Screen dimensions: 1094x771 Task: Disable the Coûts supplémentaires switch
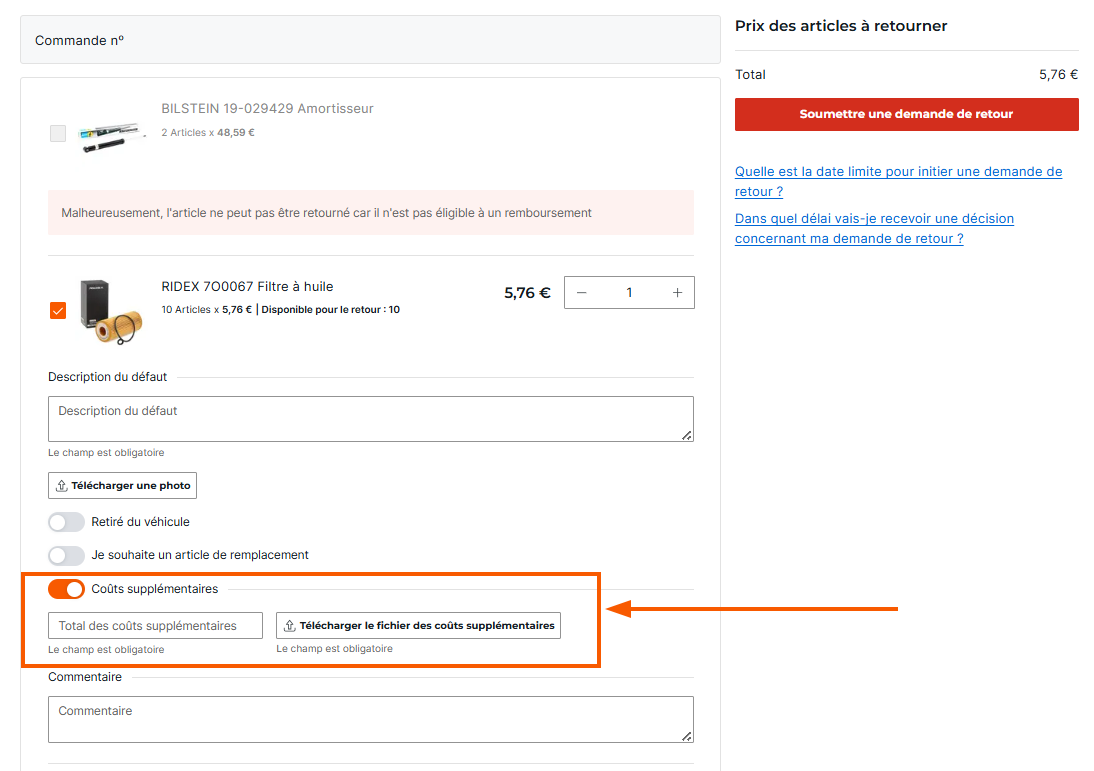pyautogui.click(x=66, y=589)
